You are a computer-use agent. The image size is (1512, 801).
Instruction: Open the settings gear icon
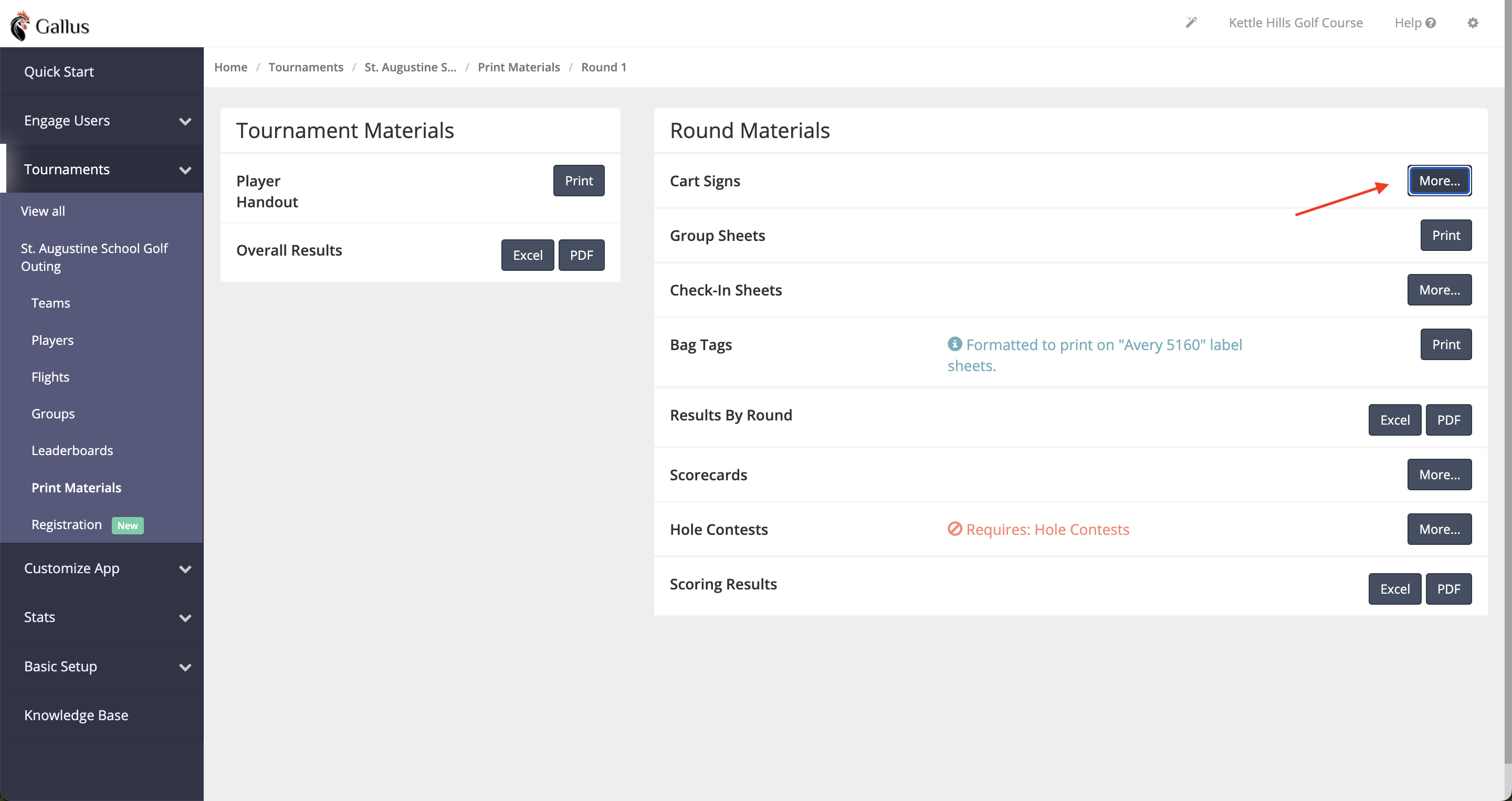click(x=1473, y=23)
